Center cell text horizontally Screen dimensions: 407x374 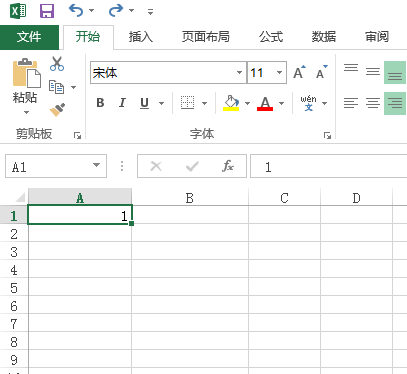tap(373, 103)
